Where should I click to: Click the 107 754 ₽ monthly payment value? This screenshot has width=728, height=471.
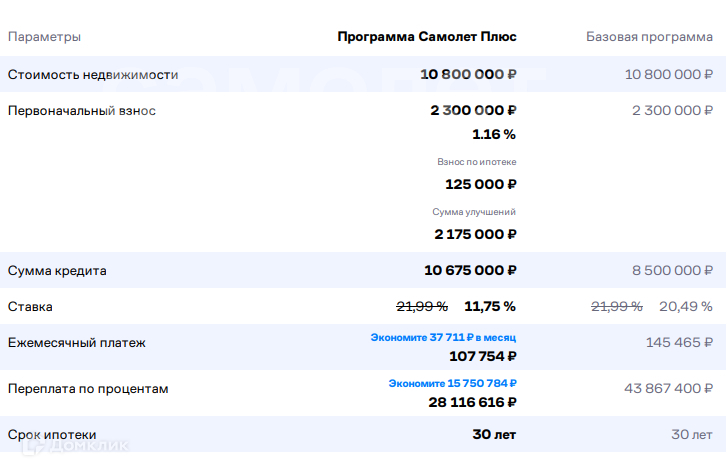483,355
